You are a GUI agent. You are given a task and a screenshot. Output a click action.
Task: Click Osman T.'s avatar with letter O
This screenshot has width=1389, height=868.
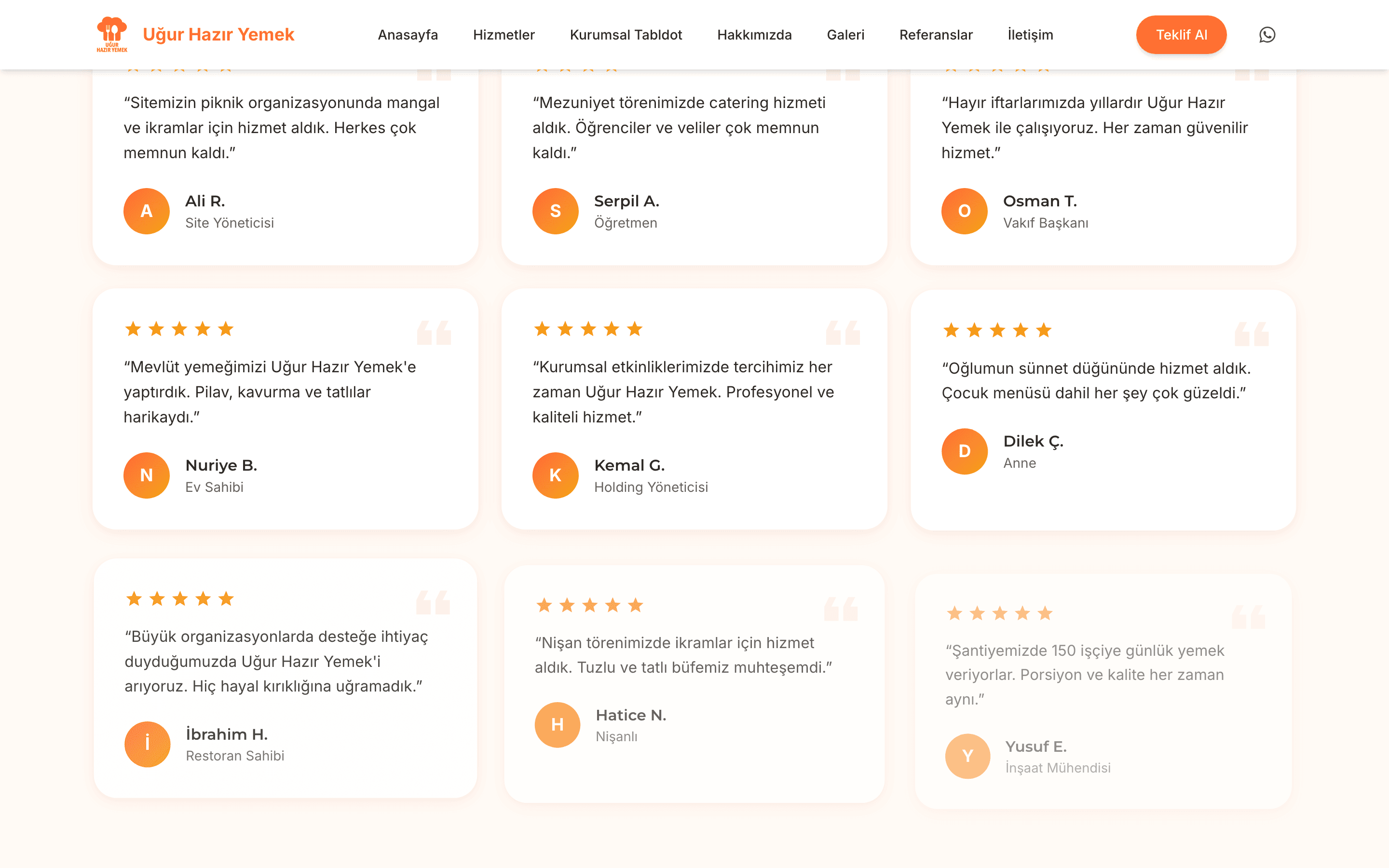(964, 211)
